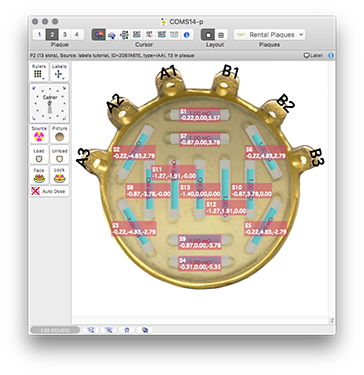Click the blue info icon in Cursor toolbar

[x=187, y=35]
